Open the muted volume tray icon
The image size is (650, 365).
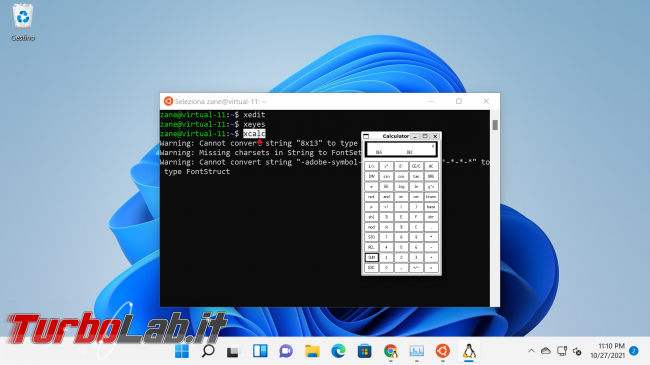point(577,352)
